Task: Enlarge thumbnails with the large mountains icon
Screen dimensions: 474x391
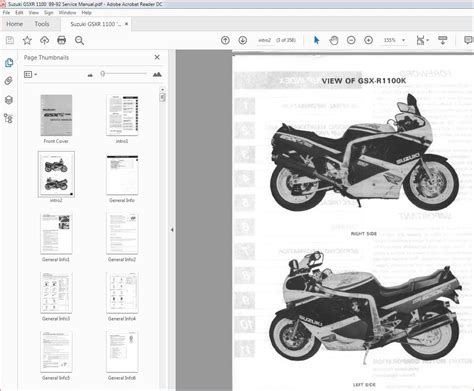Action: pyautogui.click(x=157, y=74)
